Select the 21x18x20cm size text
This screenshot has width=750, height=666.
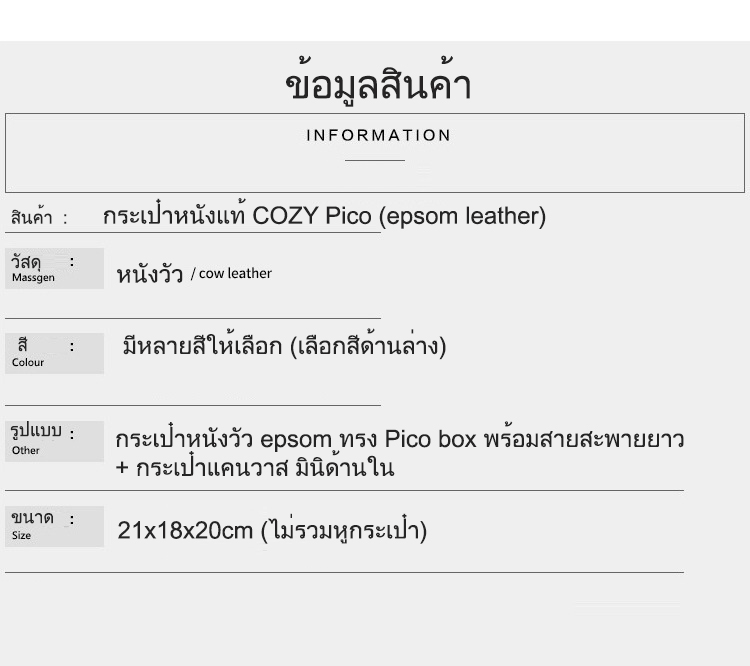(185, 530)
